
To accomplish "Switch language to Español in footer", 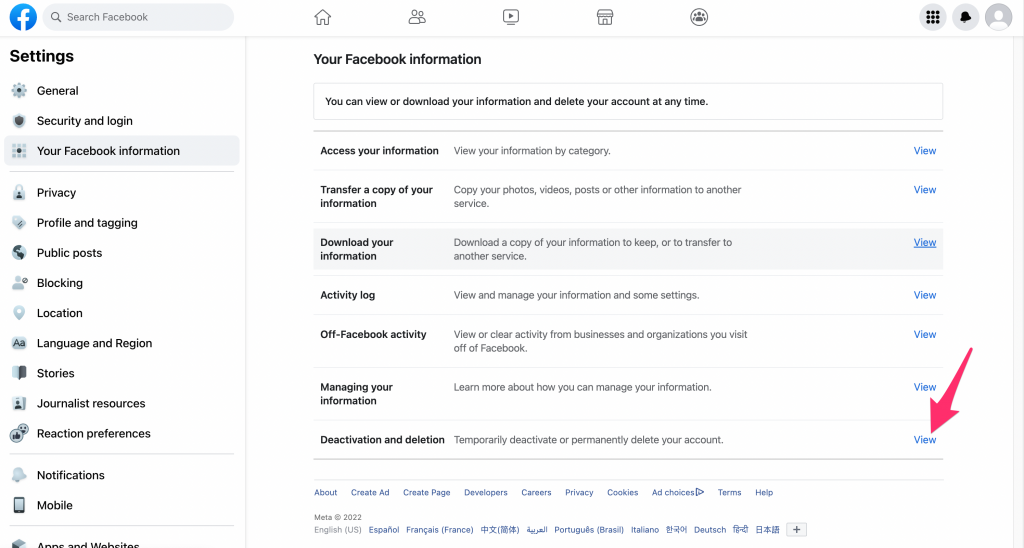I will 383,530.
